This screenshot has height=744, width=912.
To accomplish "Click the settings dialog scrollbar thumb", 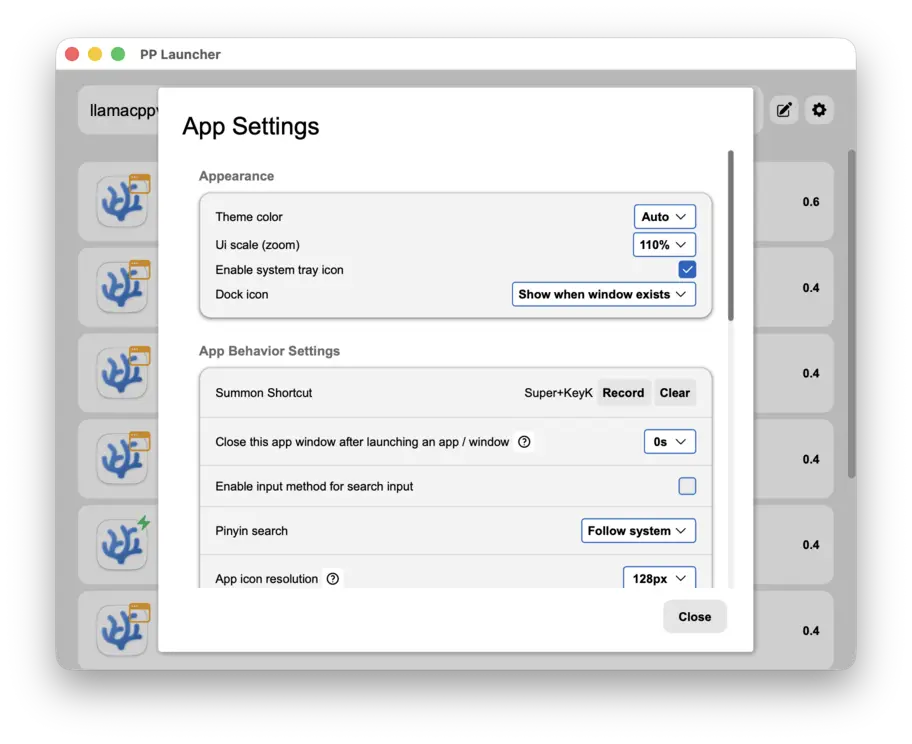I will 731,236.
